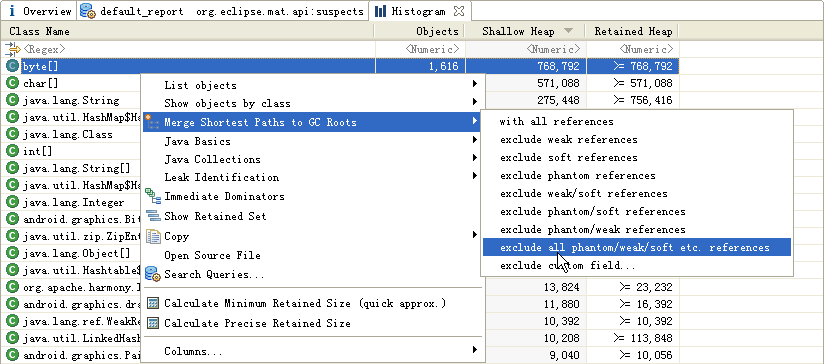
Task: Click the Show Retained Set menu icon
Action: [153, 216]
